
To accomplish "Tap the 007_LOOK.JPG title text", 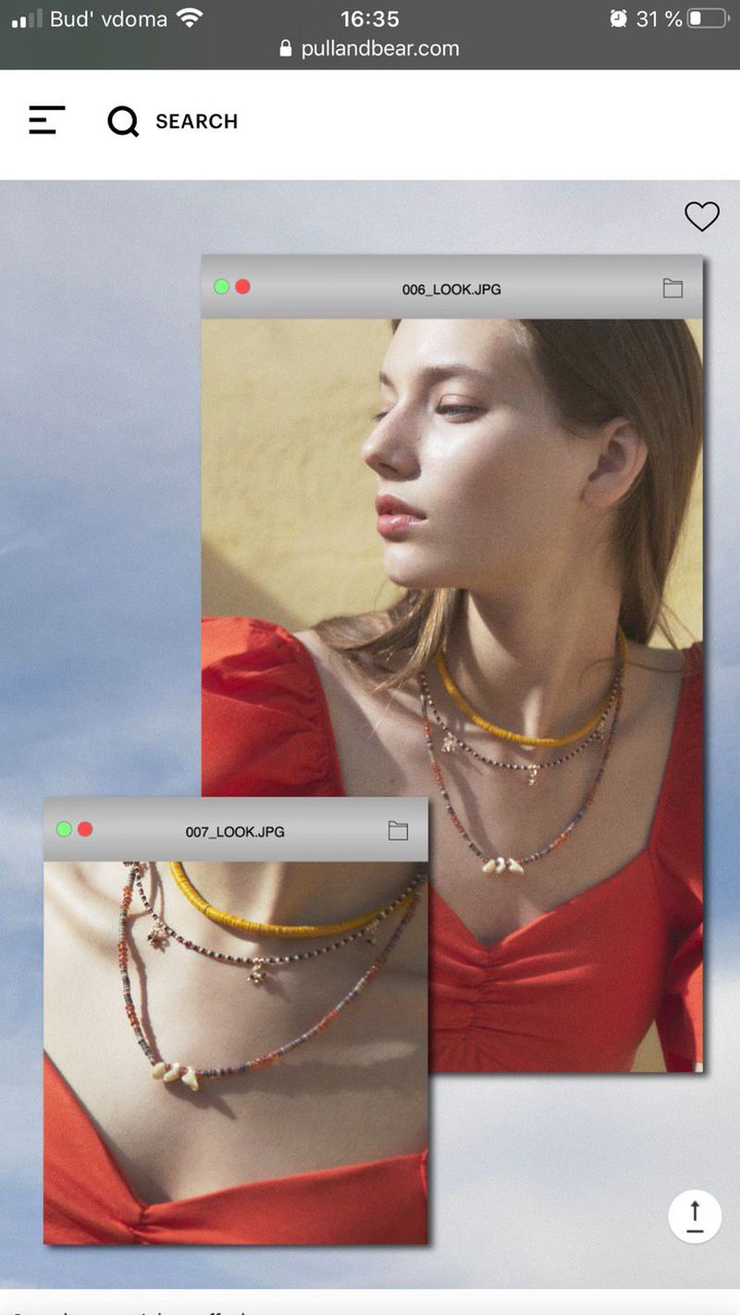I will pyautogui.click(x=235, y=831).
